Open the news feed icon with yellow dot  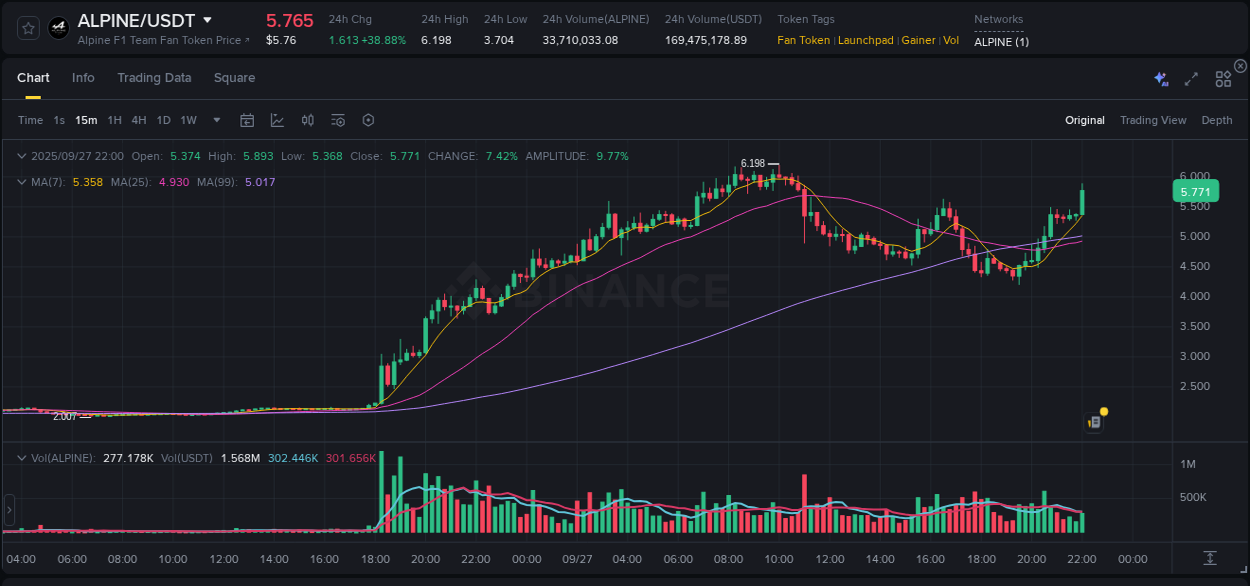[x=1094, y=421]
